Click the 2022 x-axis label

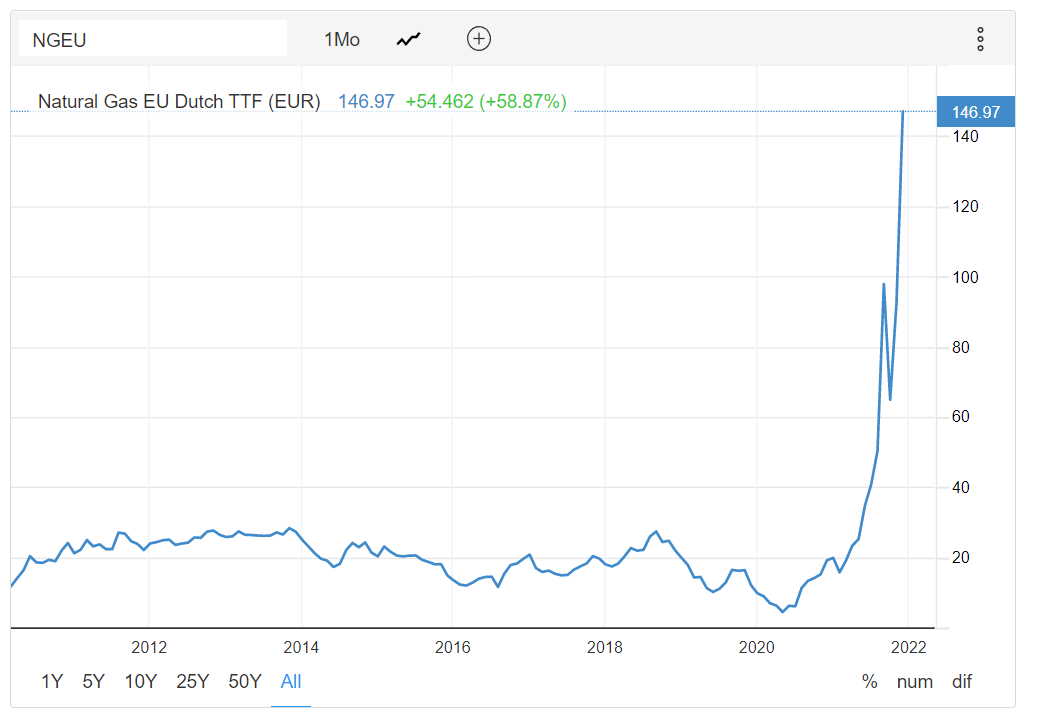909,647
